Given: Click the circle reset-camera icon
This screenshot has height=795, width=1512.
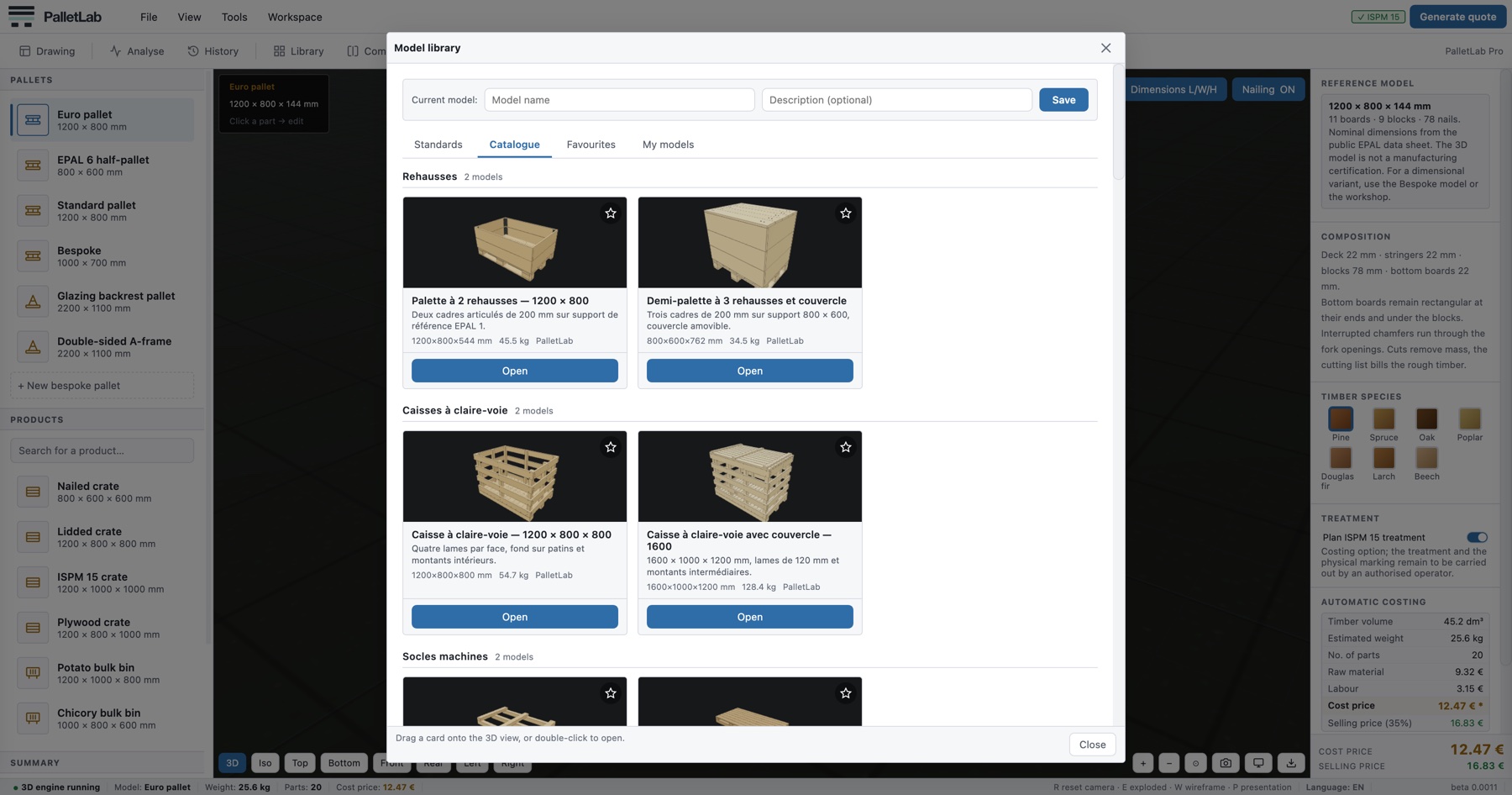Looking at the screenshot, I should [1195, 763].
